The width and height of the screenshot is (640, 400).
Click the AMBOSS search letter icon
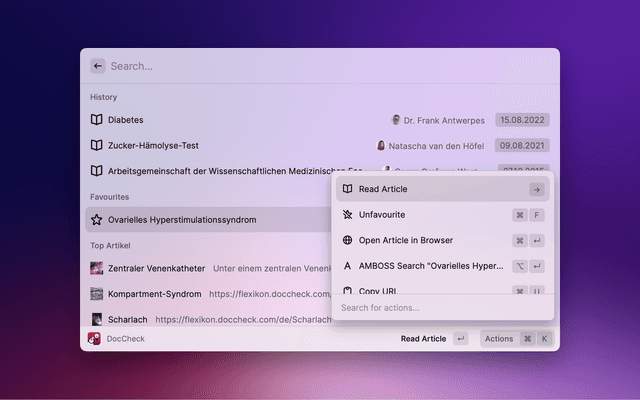pyautogui.click(x=347, y=266)
